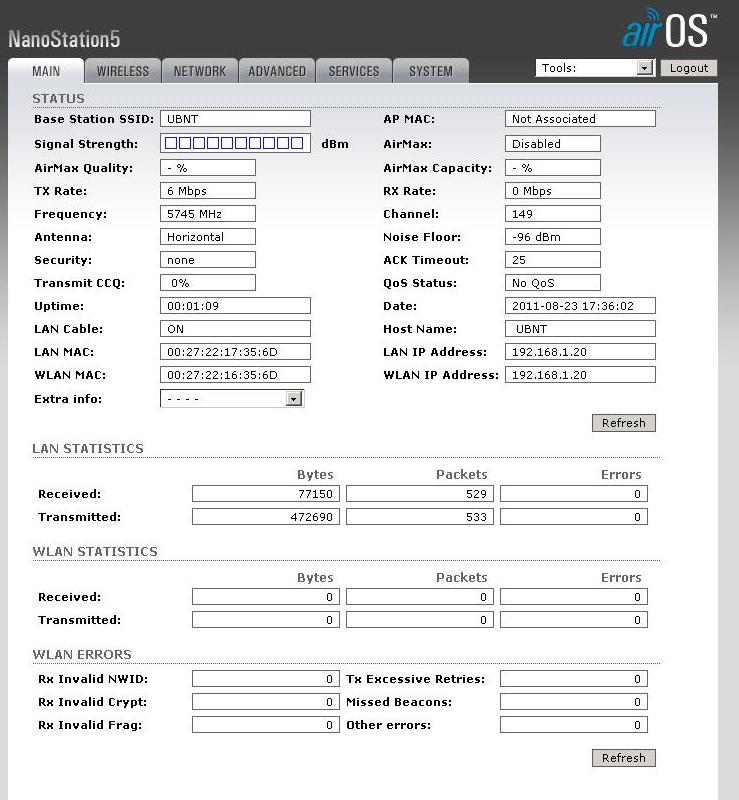
Task: Click the airOS logo
Action: point(669,29)
